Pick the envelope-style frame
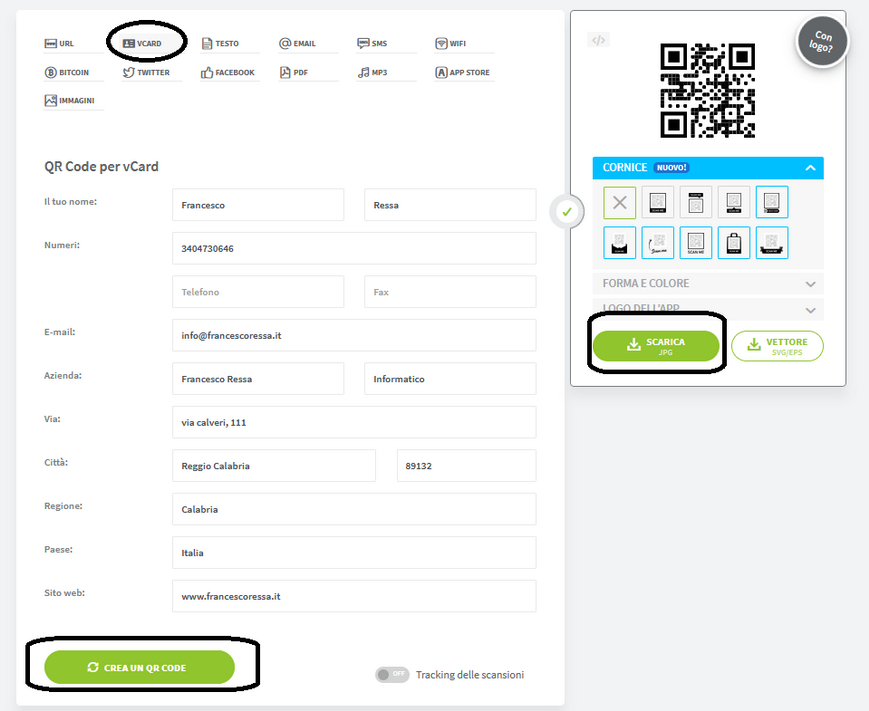The width and height of the screenshot is (869, 711). point(620,243)
